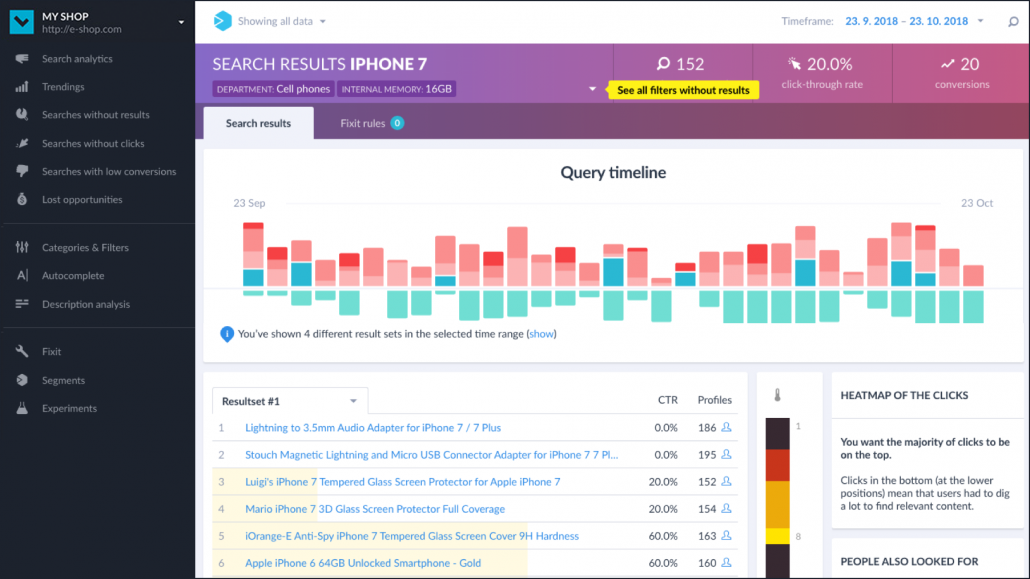Navigate to Searches with low conversions

click(109, 172)
